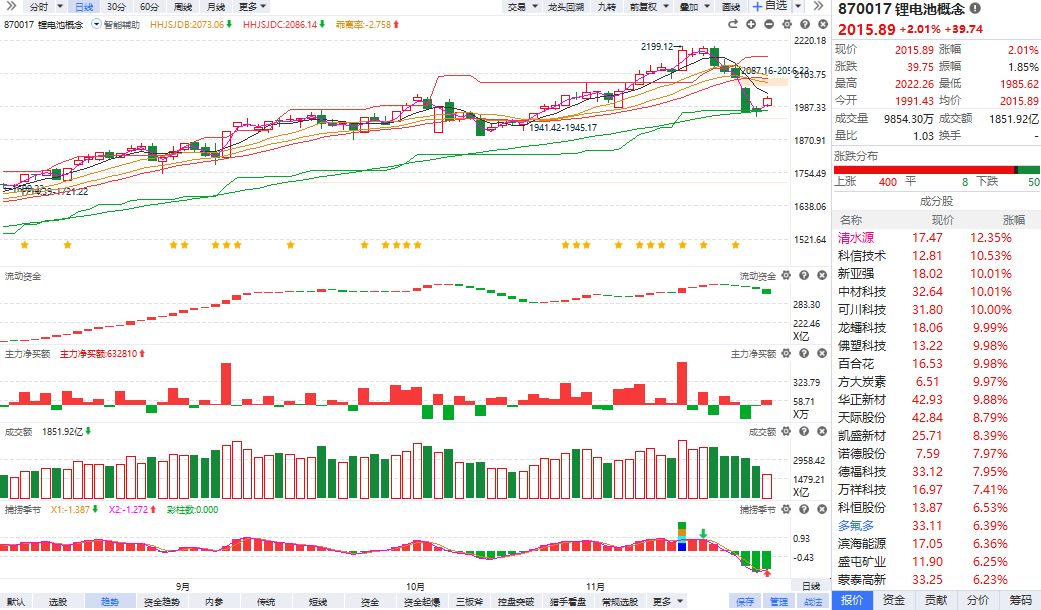Click the zoom-out minus icon above the K-line chart
This screenshot has width=1041, height=610.
coord(768,23)
